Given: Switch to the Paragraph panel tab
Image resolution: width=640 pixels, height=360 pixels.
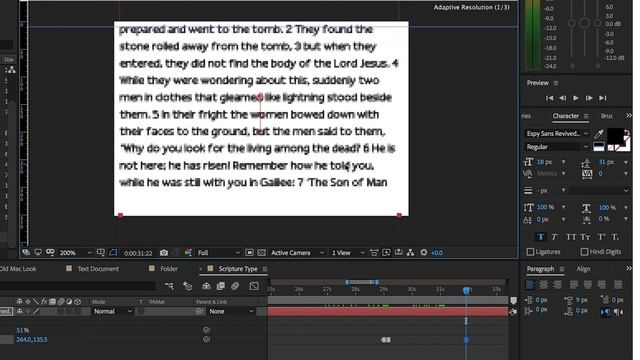Looking at the screenshot, I should click(540, 269).
